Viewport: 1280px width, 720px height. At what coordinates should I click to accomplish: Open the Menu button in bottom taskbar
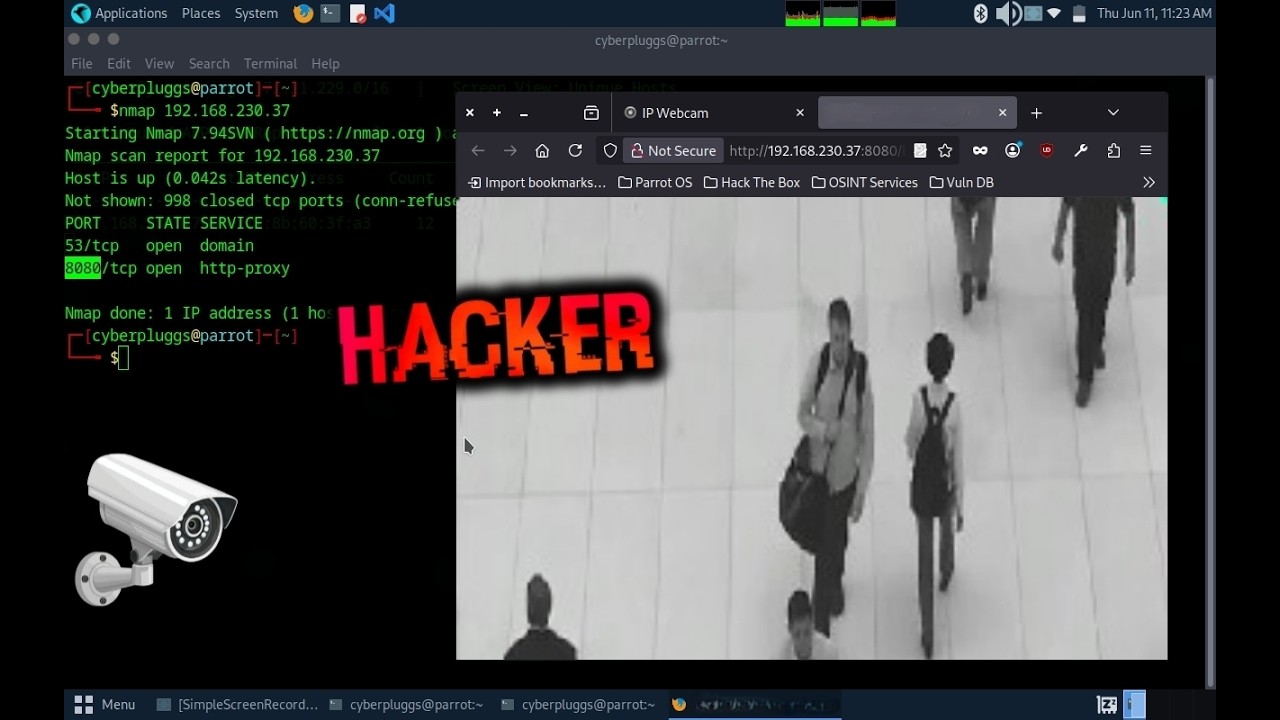coord(105,704)
